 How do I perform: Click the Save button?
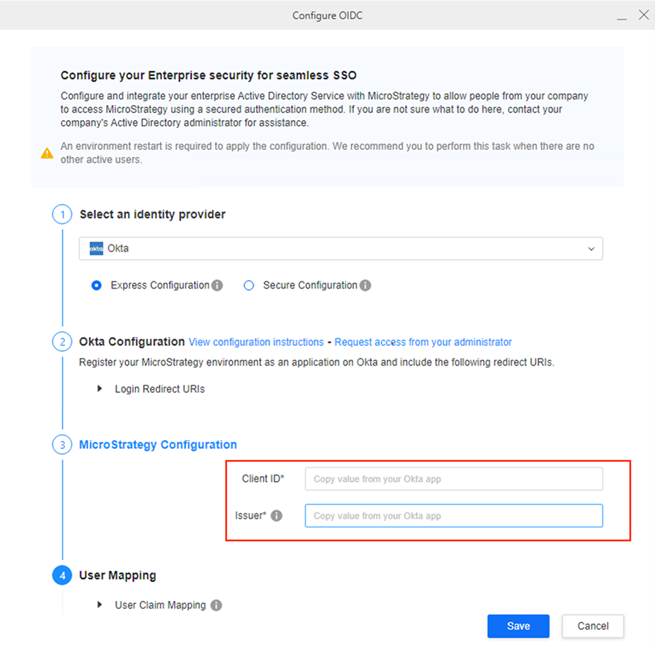click(518, 626)
